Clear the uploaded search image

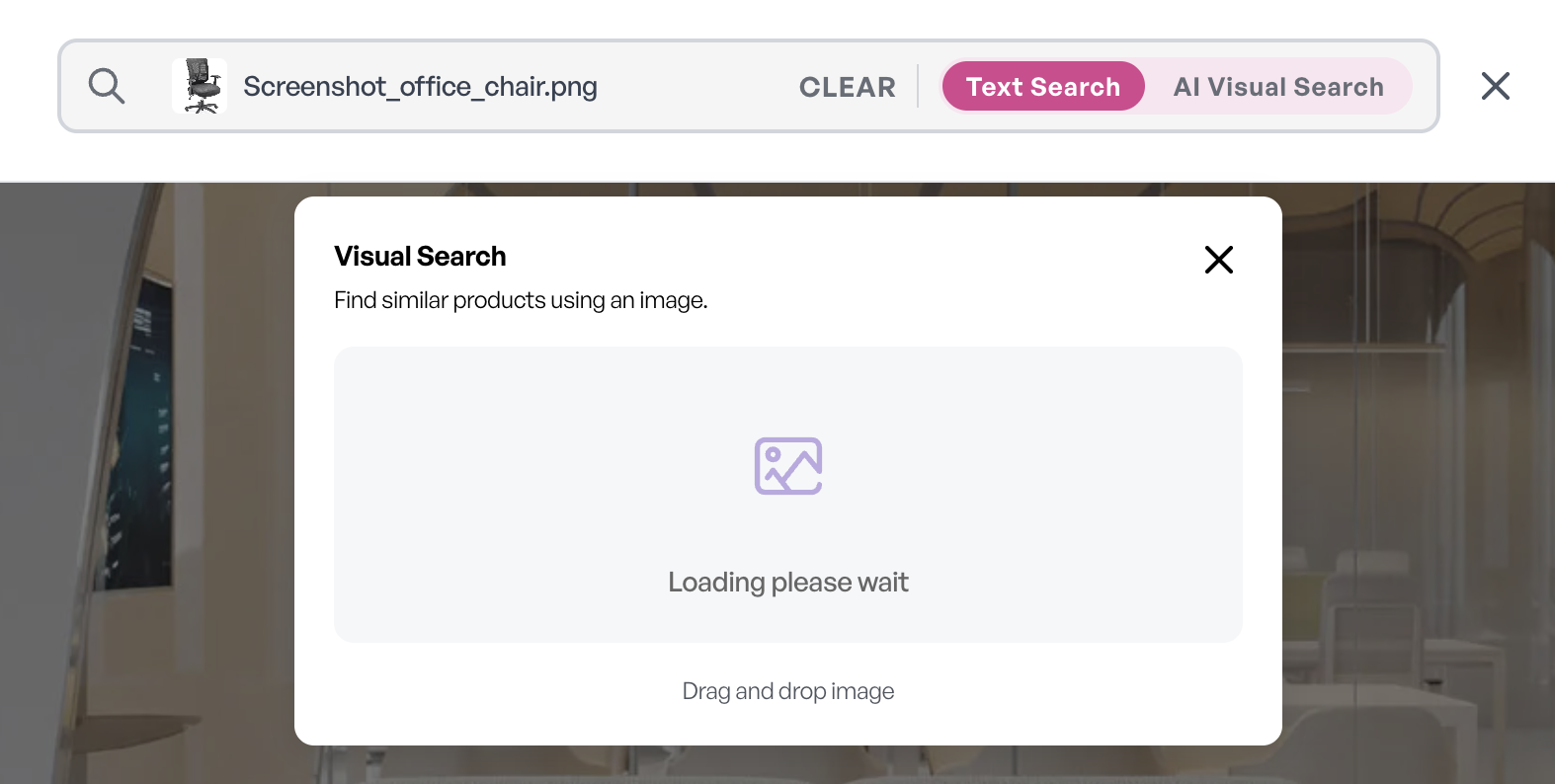847,87
